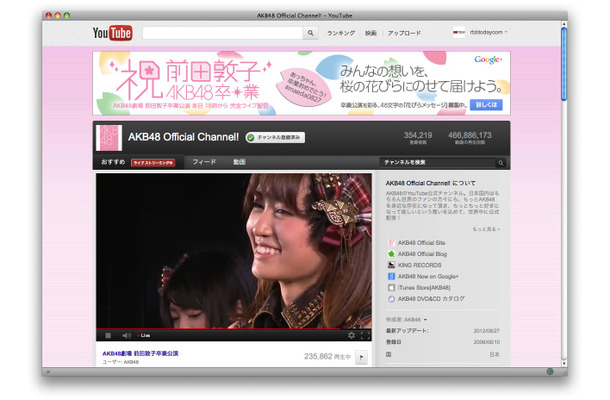Screen dimensions: 610x400
Task: Select the フィード tab
Action: [204, 162]
